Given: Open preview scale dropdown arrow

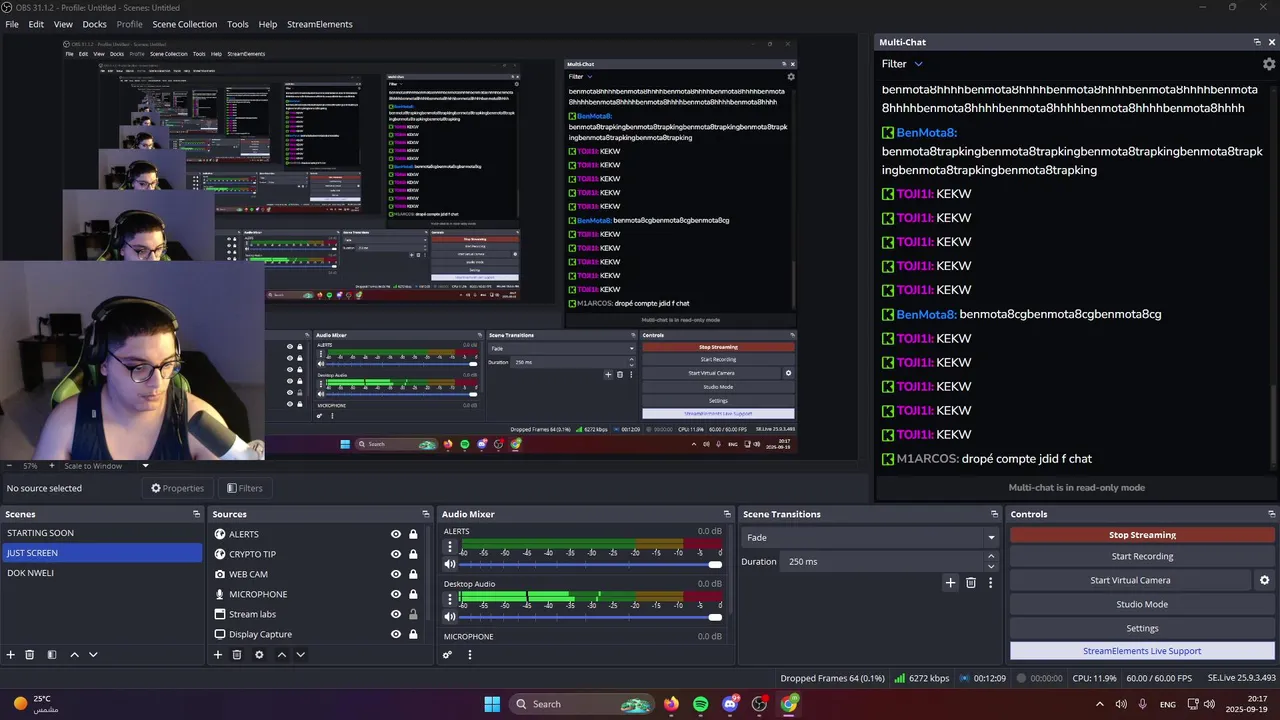Looking at the screenshot, I should point(145,466).
